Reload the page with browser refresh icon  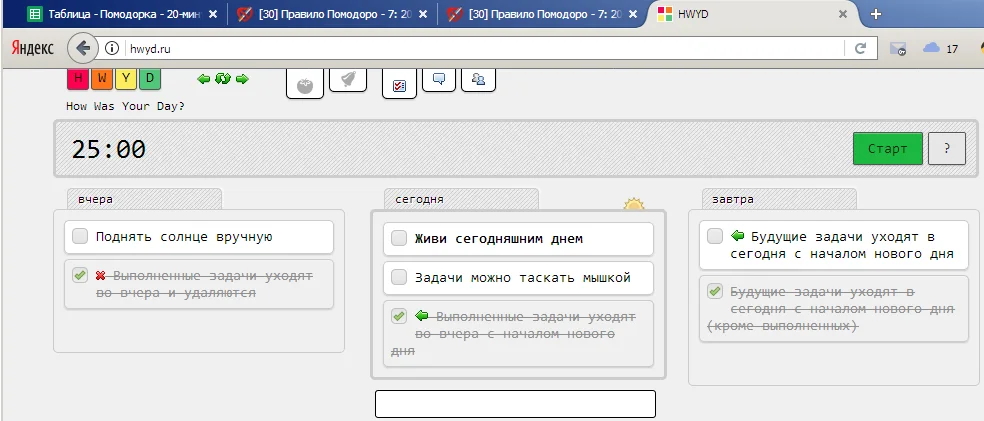point(859,48)
